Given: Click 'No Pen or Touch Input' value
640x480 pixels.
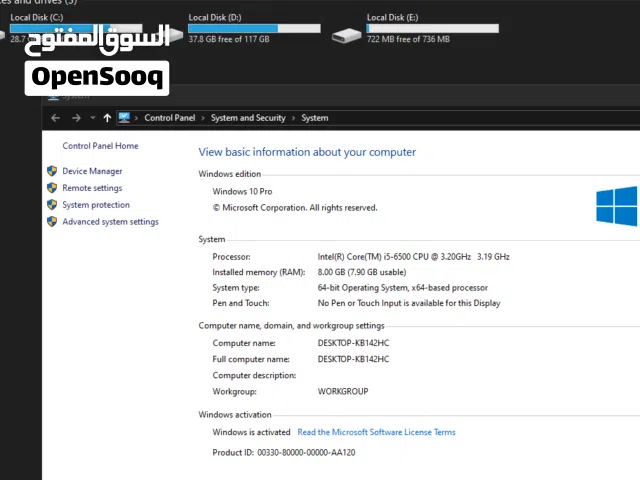Looking at the screenshot, I should (x=409, y=303).
